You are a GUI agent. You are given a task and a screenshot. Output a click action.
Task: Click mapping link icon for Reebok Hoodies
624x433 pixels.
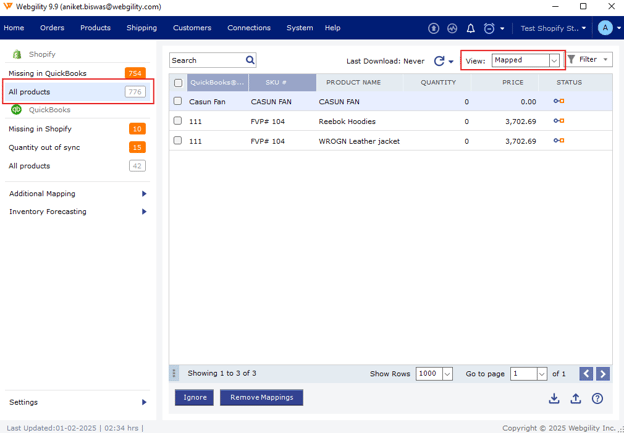[559, 121]
